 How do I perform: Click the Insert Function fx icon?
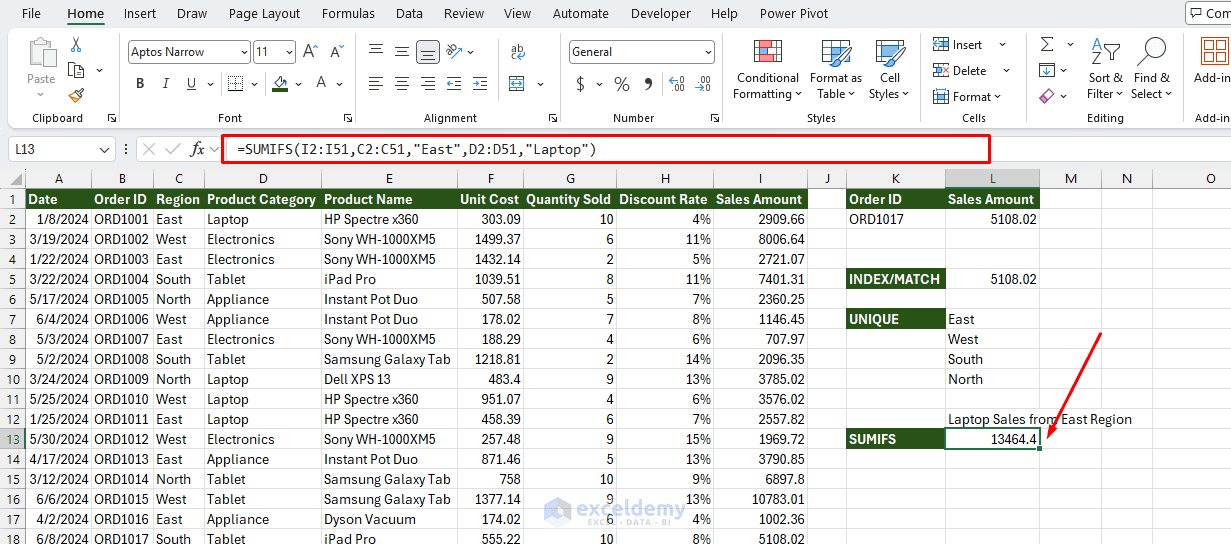tap(198, 149)
